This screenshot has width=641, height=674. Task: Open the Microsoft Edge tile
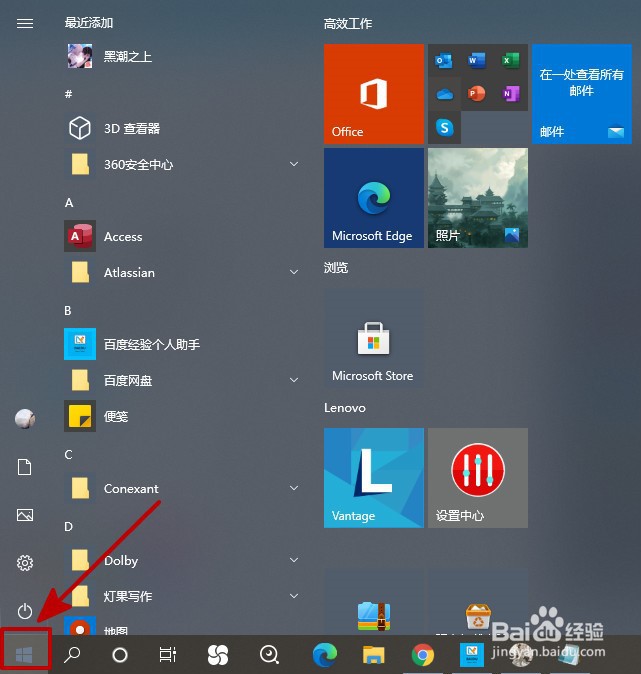[374, 198]
